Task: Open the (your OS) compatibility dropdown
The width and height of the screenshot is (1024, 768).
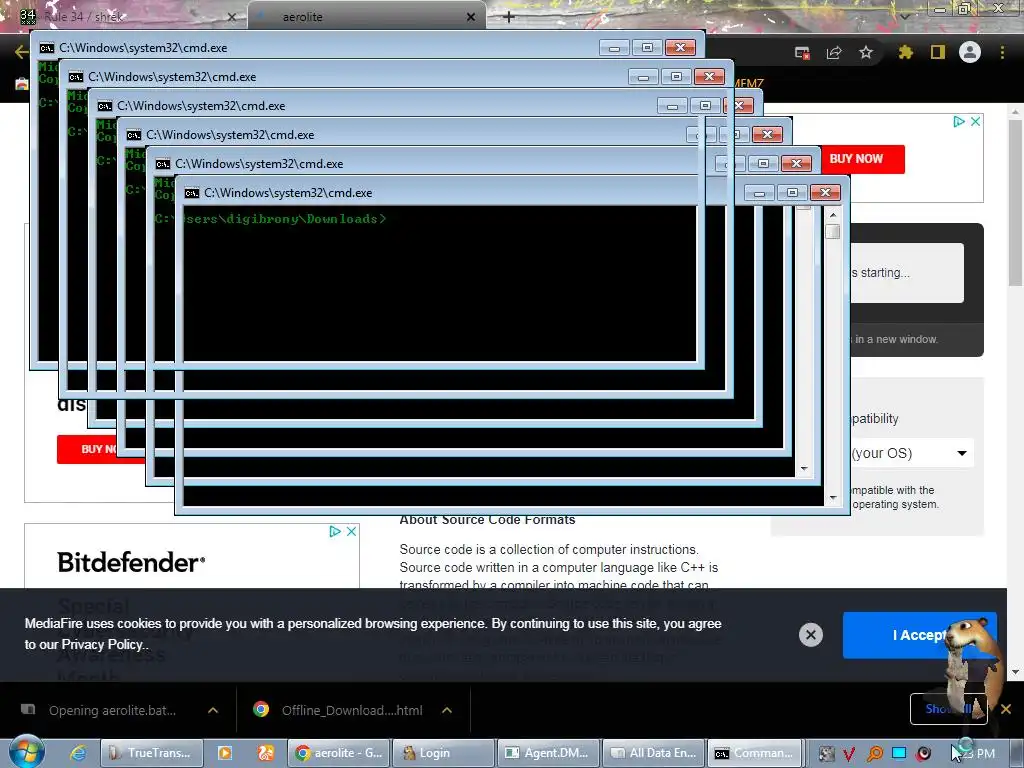Action: point(912,453)
